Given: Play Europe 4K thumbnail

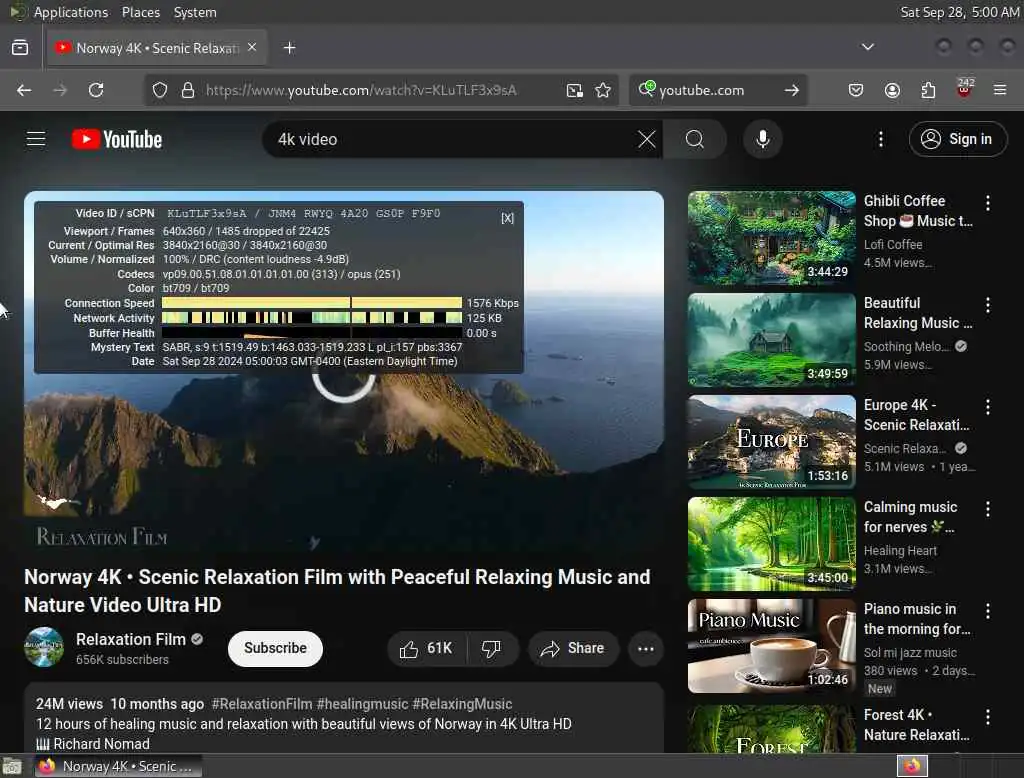Looking at the screenshot, I should coord(771,442).
